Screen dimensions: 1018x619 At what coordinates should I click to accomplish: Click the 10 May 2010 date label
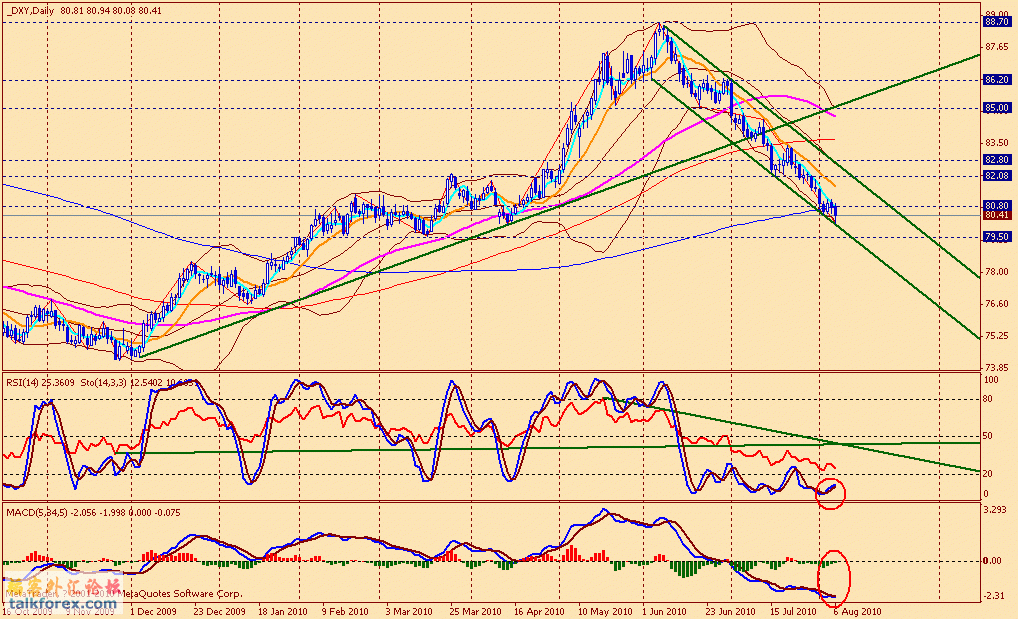(x=605, y=612)
